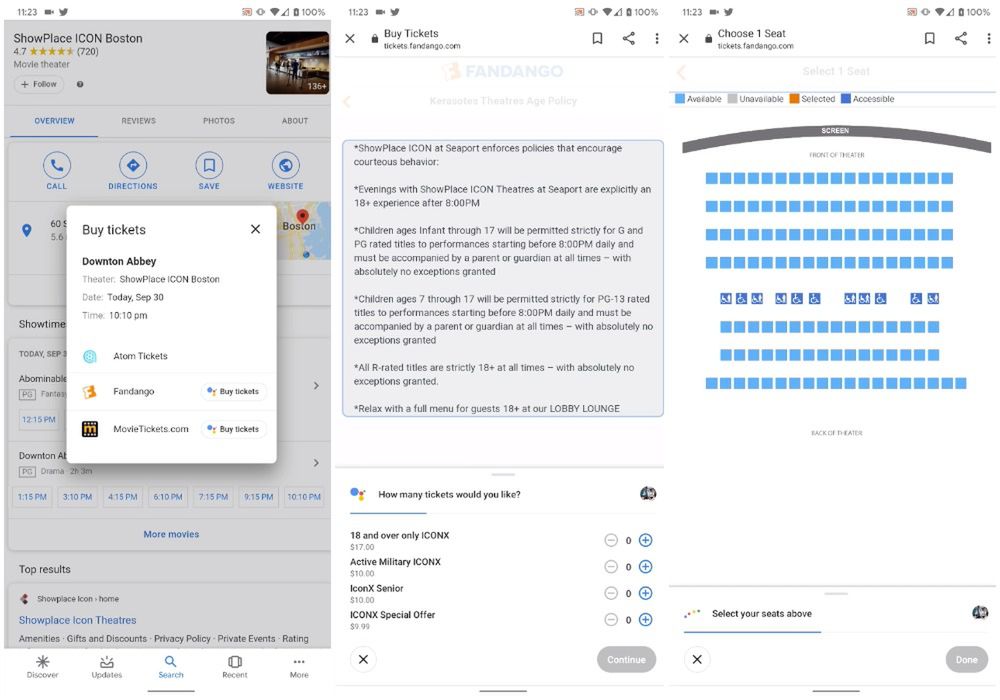Switch to the Photos tab
Image resolution: width=1000 pixels, height=700 pixels.
(219, 120)
